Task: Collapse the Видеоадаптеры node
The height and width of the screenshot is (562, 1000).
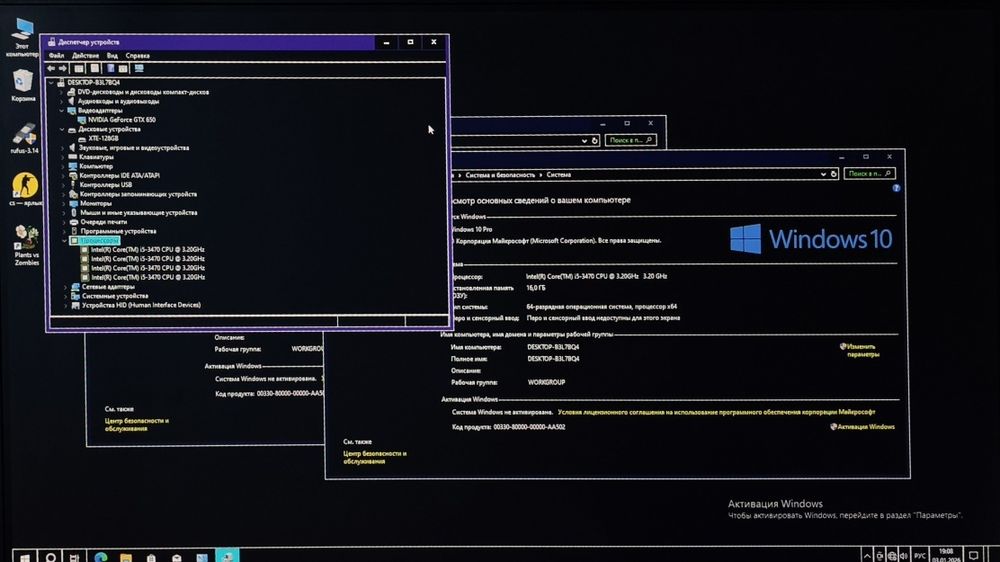Action: click(62, 110)
